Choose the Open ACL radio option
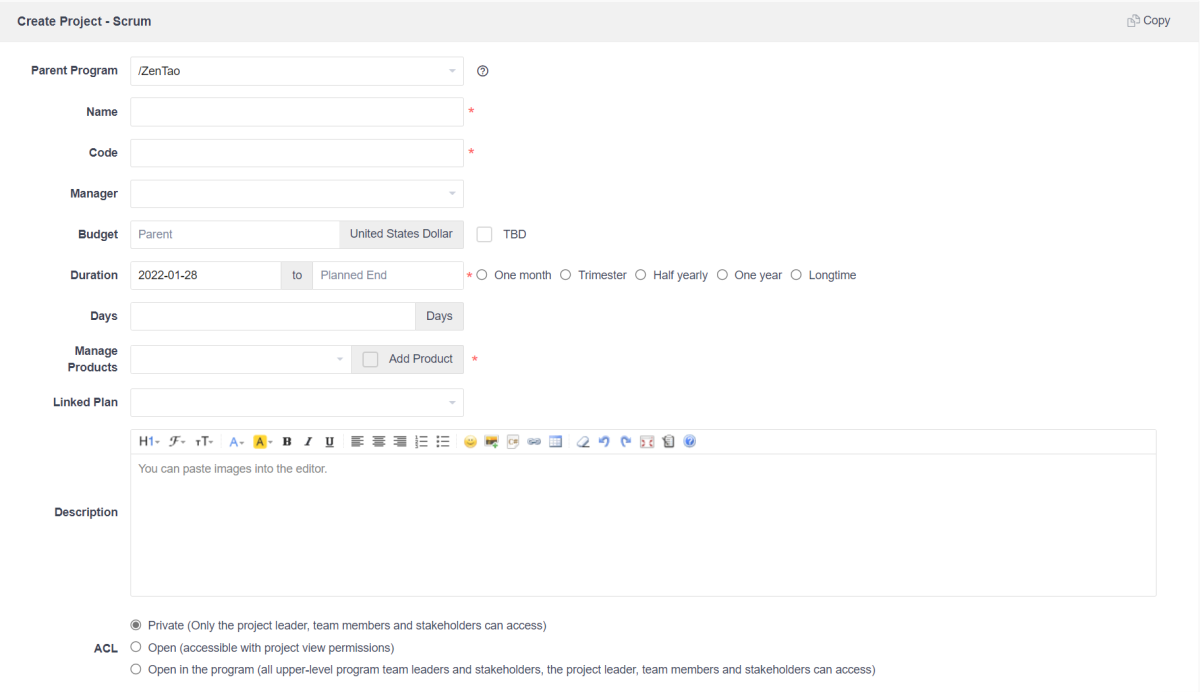 pos(136,647)
